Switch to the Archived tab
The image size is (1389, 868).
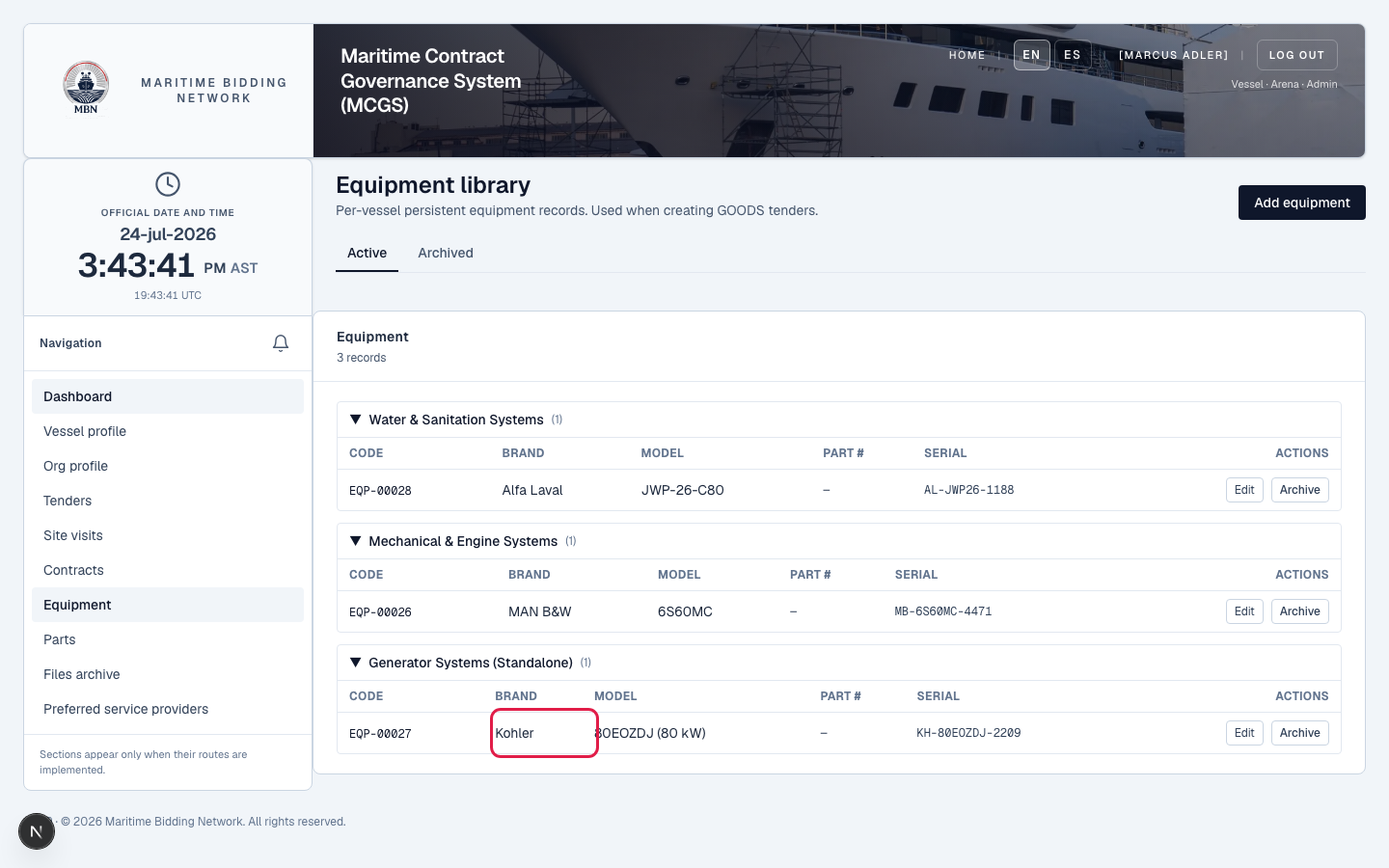(x=446, y=253)
